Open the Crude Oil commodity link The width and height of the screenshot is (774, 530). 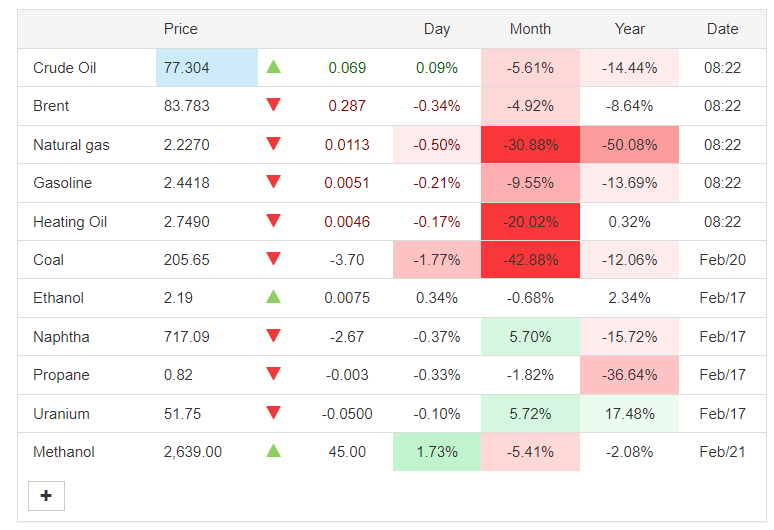64,68
